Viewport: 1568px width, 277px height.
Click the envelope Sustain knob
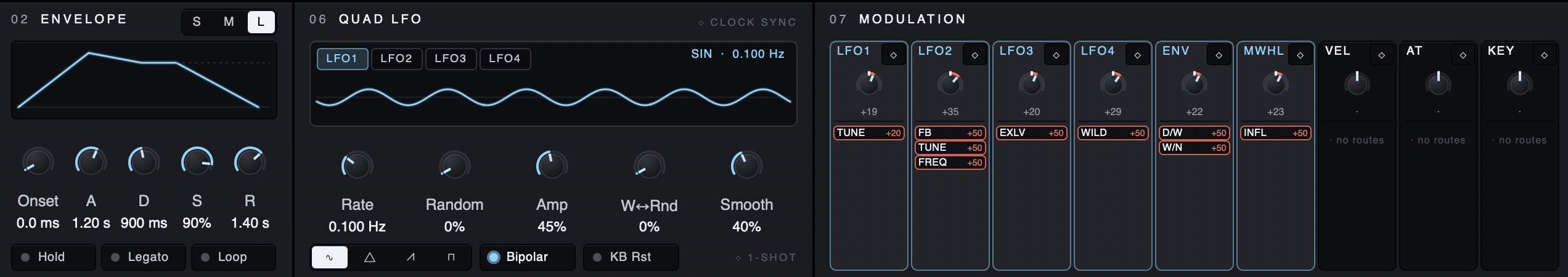[197, 163]
